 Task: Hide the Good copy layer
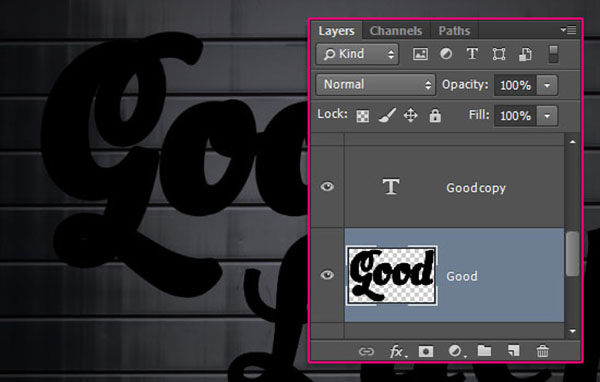pyautogui.click(x=327, y=187)
